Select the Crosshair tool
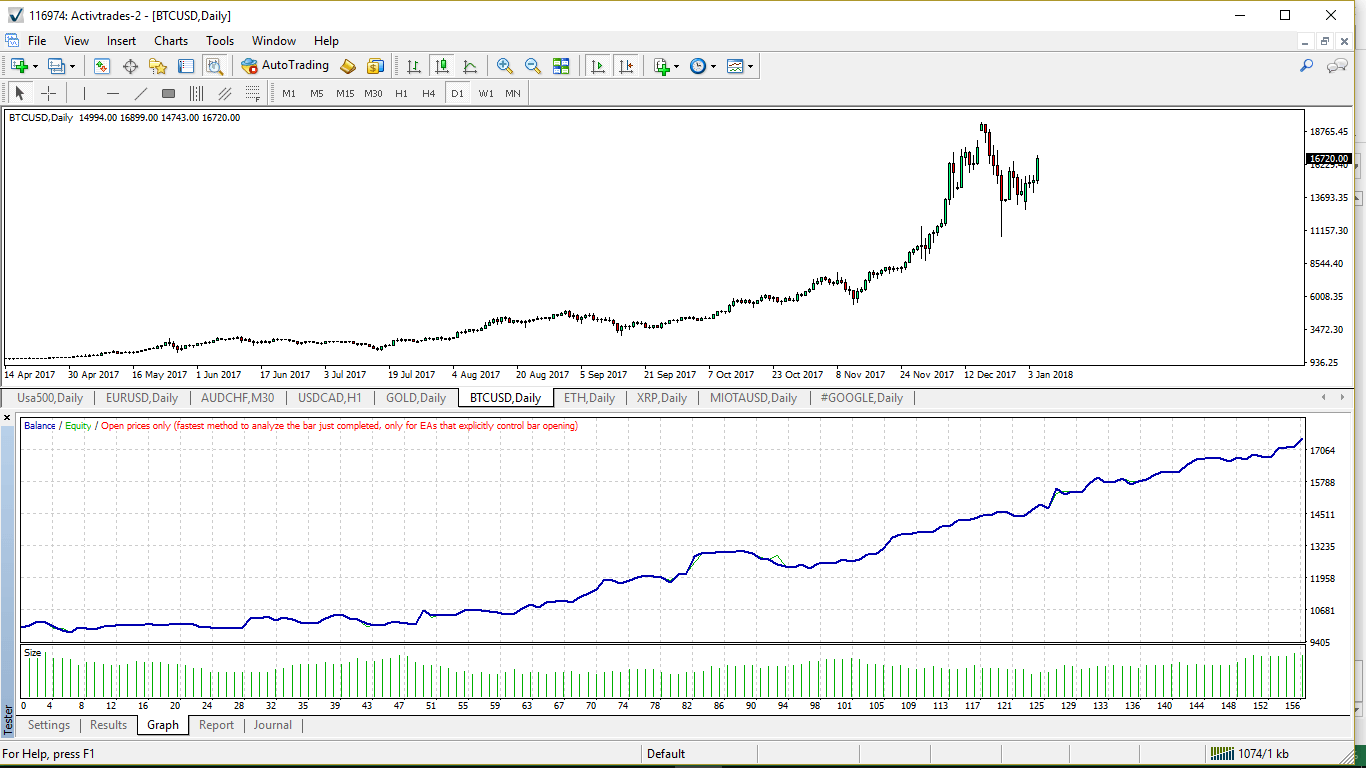 click(x=48, y=93)
